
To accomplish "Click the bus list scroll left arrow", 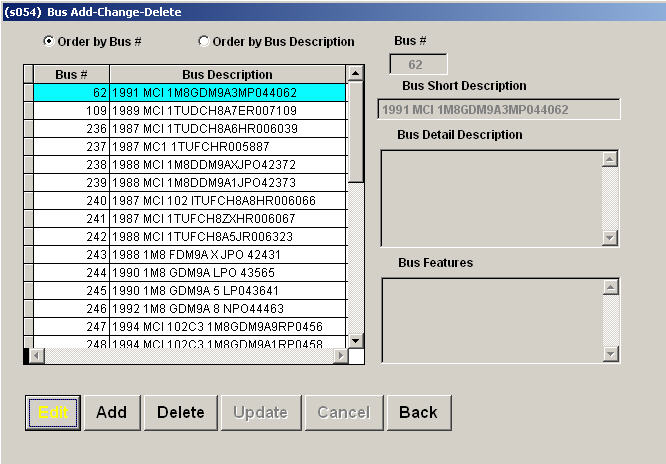I will click(37, 356).
